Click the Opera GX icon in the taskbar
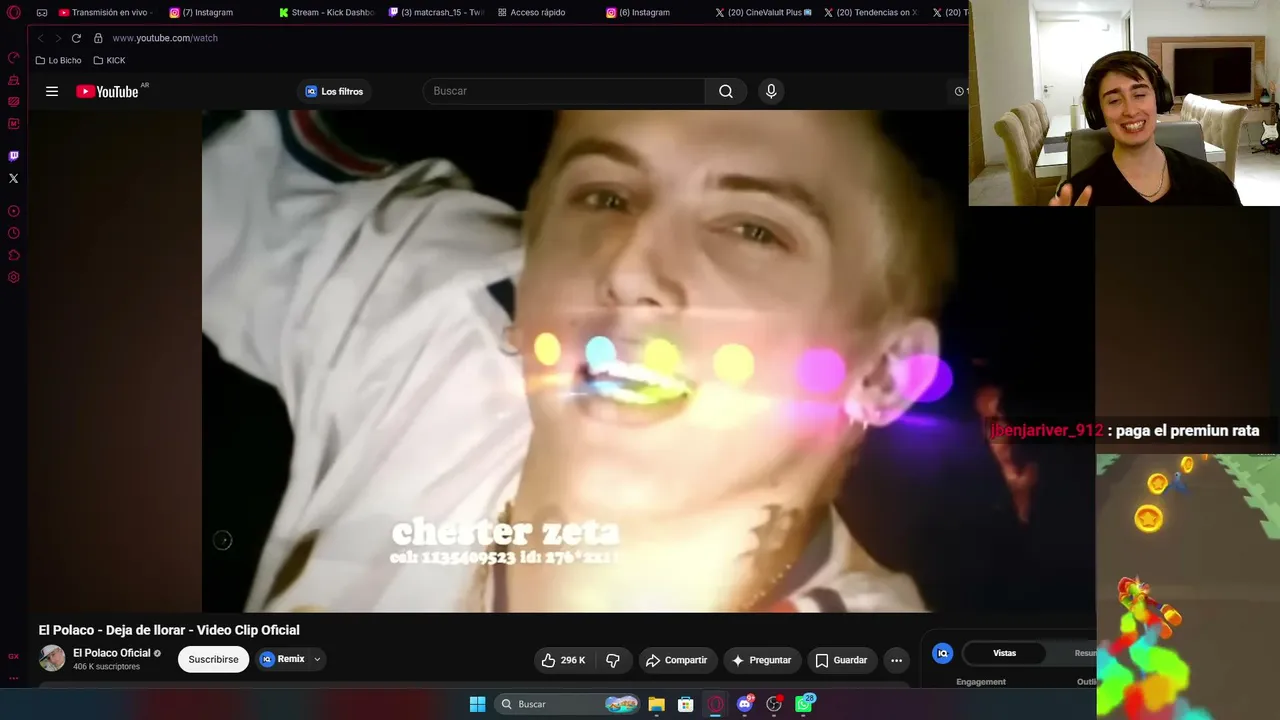 715,704
